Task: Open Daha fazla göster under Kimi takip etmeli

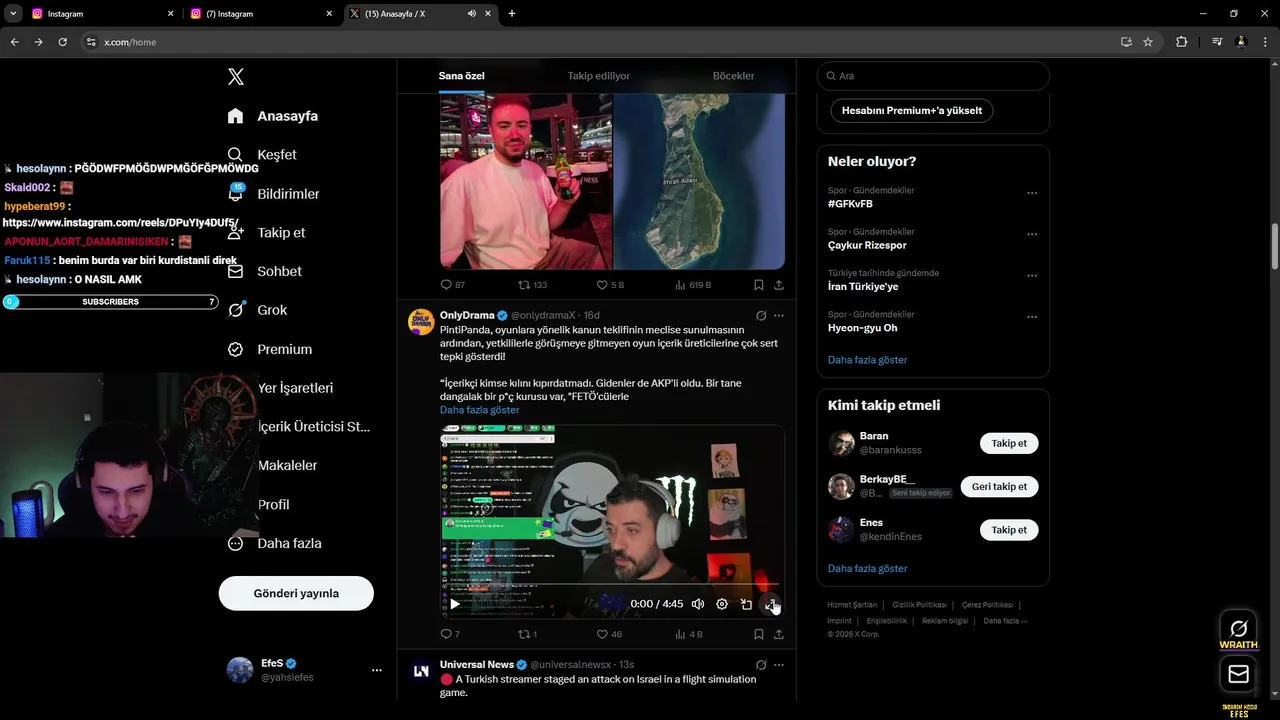Action: pos(867,568)
